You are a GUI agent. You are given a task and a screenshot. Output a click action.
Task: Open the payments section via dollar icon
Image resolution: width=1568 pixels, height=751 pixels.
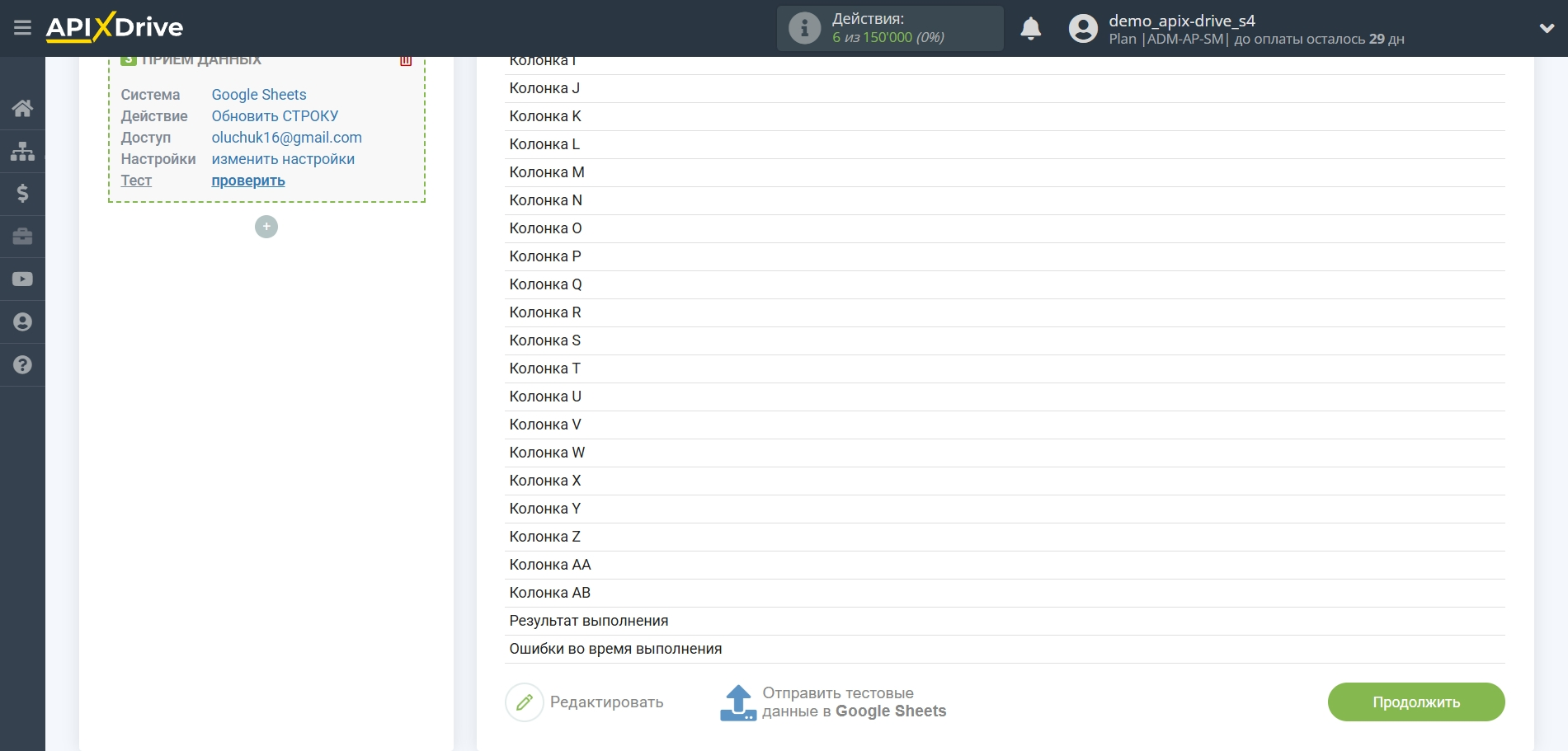[22, 194]
